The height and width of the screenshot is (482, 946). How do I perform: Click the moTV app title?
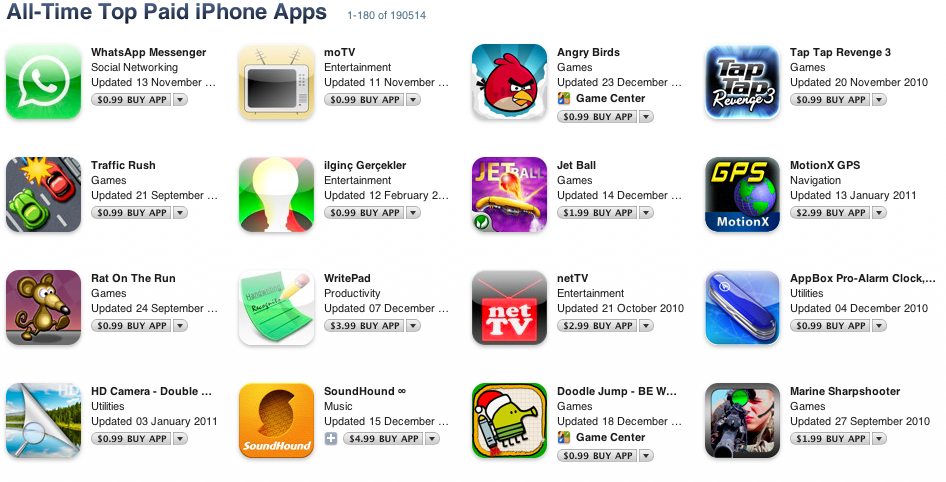[340, 52]
